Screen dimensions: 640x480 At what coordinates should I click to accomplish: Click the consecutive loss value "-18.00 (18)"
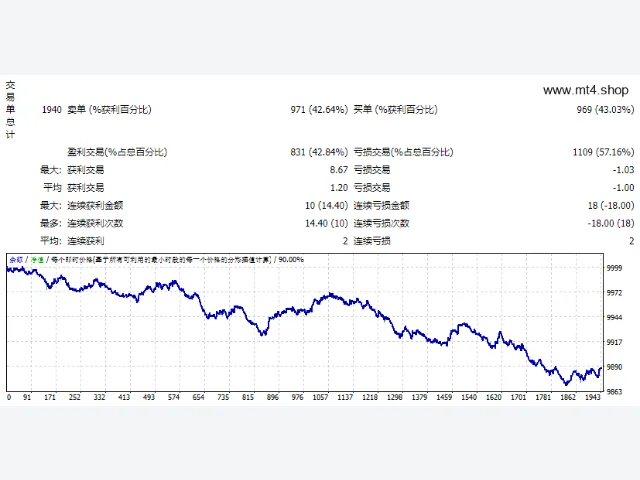pos(611,223)
